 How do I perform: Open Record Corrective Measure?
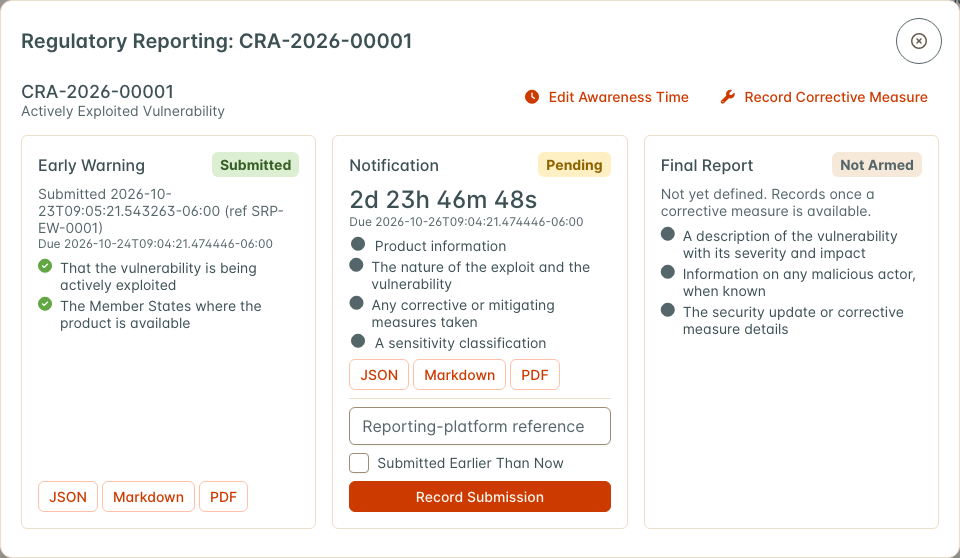tap(823, 97)
